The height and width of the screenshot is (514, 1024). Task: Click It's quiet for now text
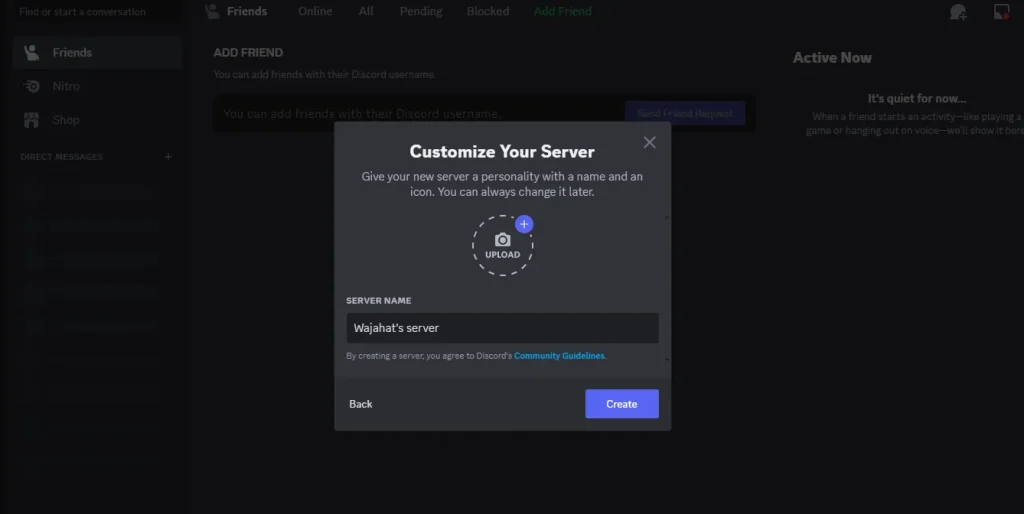(x=917, y=99)
